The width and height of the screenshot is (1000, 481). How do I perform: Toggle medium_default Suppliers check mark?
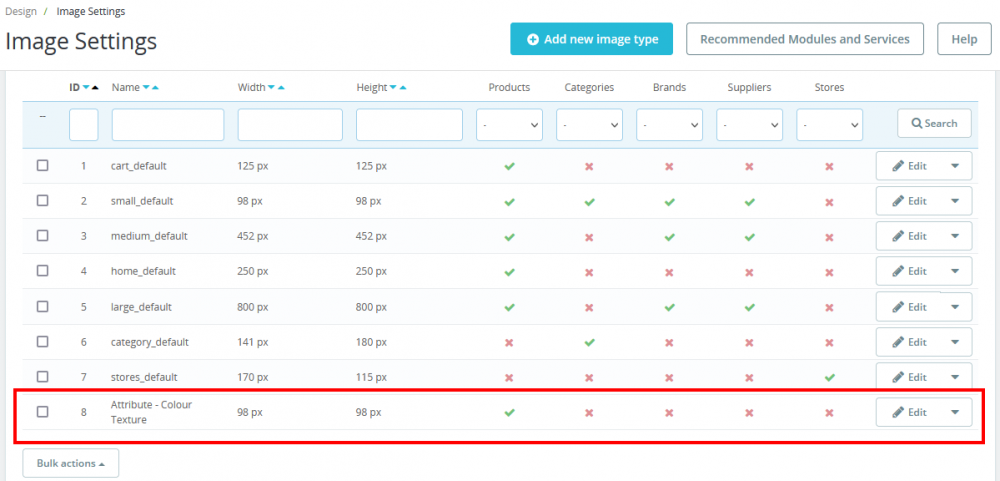(x=749, y=237)
